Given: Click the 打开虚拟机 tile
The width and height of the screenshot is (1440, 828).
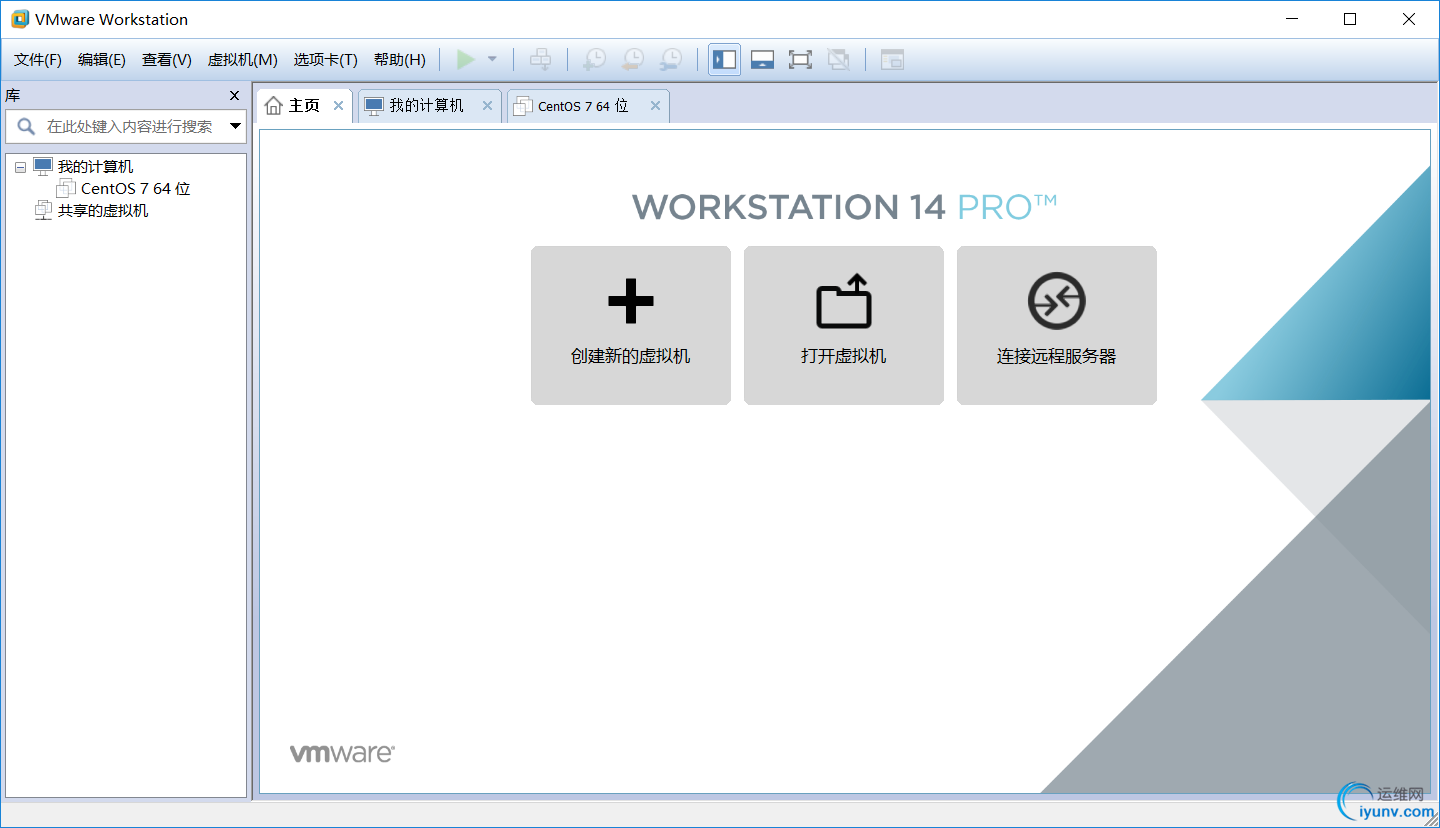Looking at the screenshot, I should tap(844, 326).
